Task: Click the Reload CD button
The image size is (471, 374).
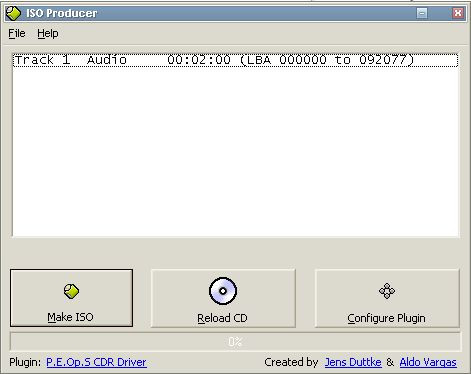Action: [x=223, y=298]
